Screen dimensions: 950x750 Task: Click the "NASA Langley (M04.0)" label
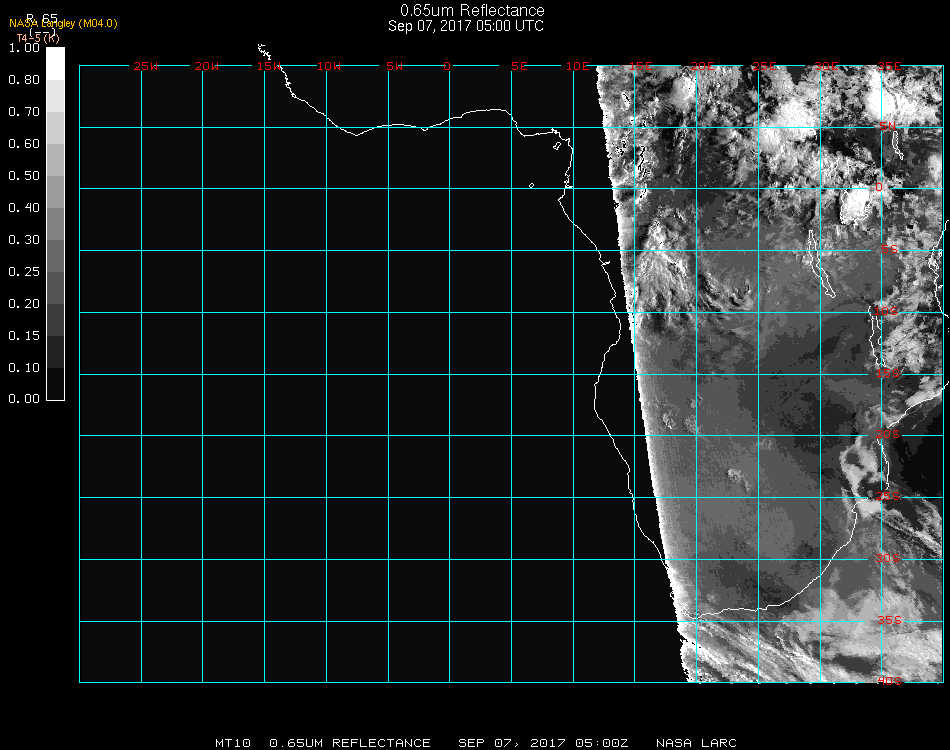click(63, 24)
